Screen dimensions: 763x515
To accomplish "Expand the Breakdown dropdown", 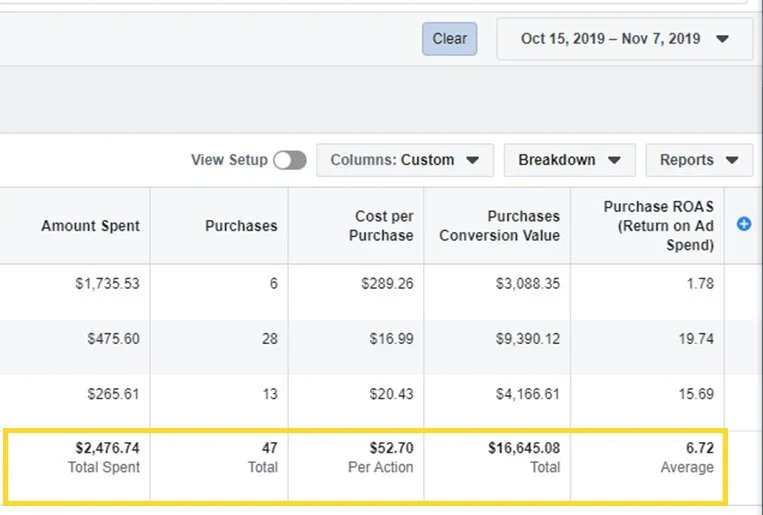I will 569,160.
